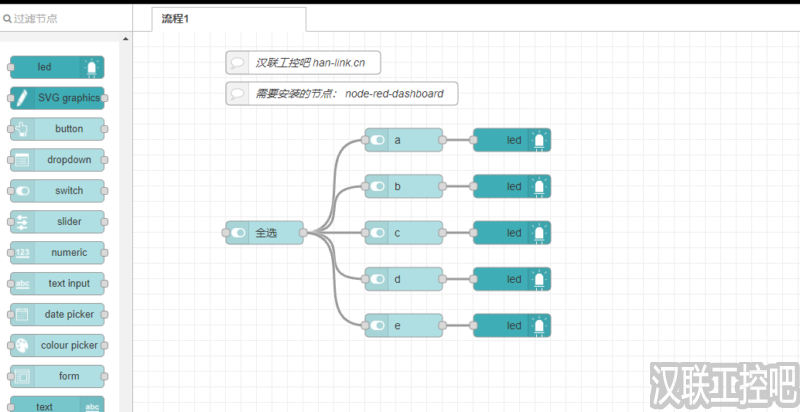Select the node-red-dashboard comment node
800x412 pixels.
tap(341, 94)
